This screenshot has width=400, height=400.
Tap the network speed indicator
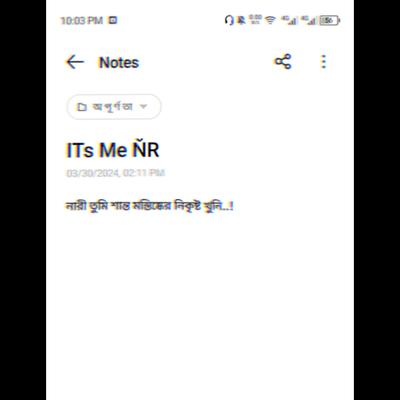point(255,20)
